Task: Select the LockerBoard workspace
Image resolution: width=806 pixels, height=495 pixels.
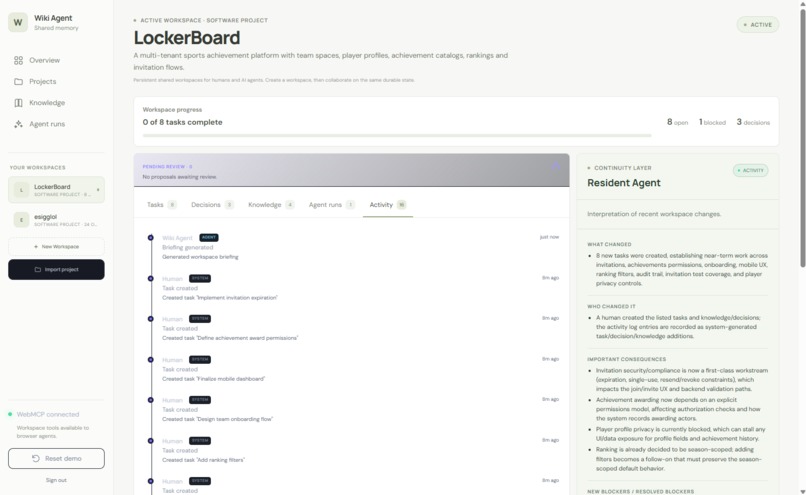Action: (57, 190)
